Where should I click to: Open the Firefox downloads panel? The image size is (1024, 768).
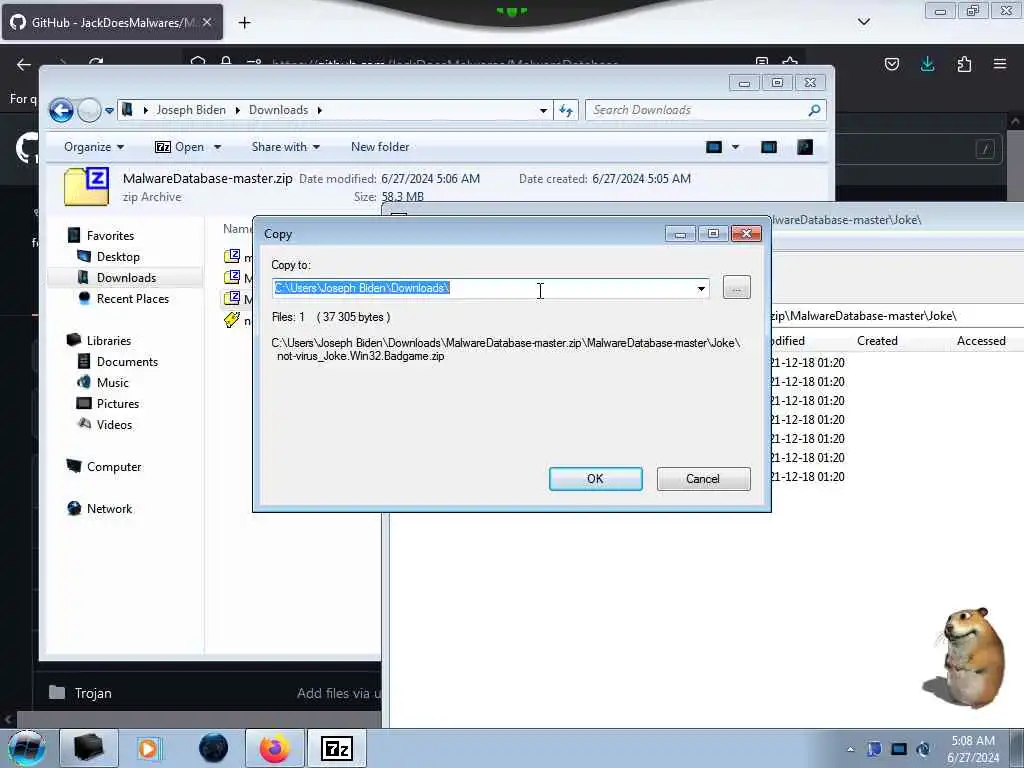point(927,64)
